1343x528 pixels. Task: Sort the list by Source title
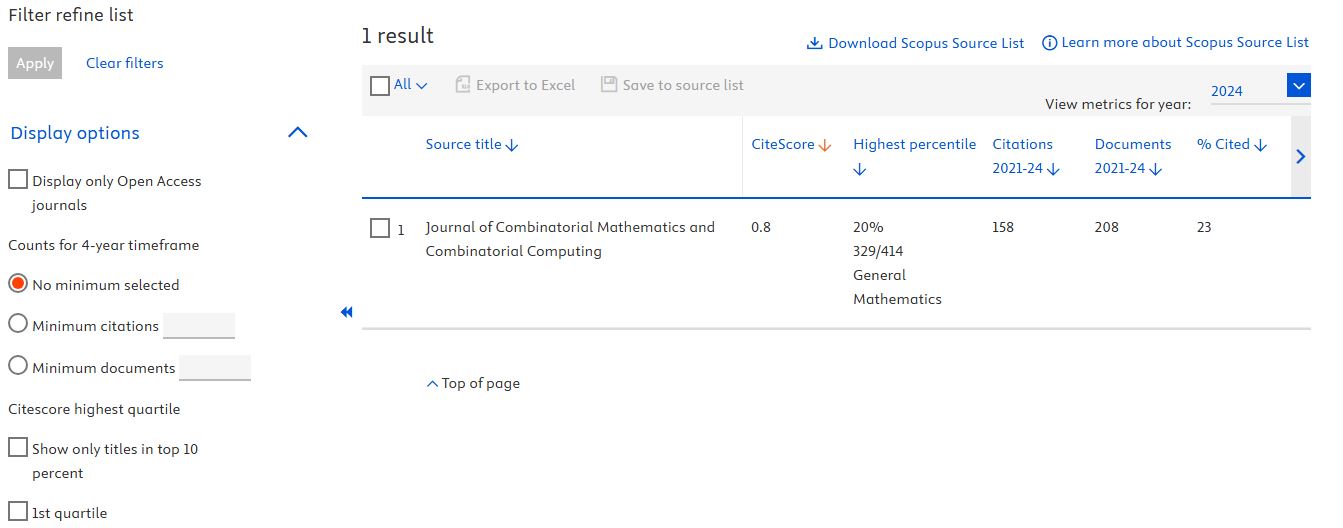point(472,145)
